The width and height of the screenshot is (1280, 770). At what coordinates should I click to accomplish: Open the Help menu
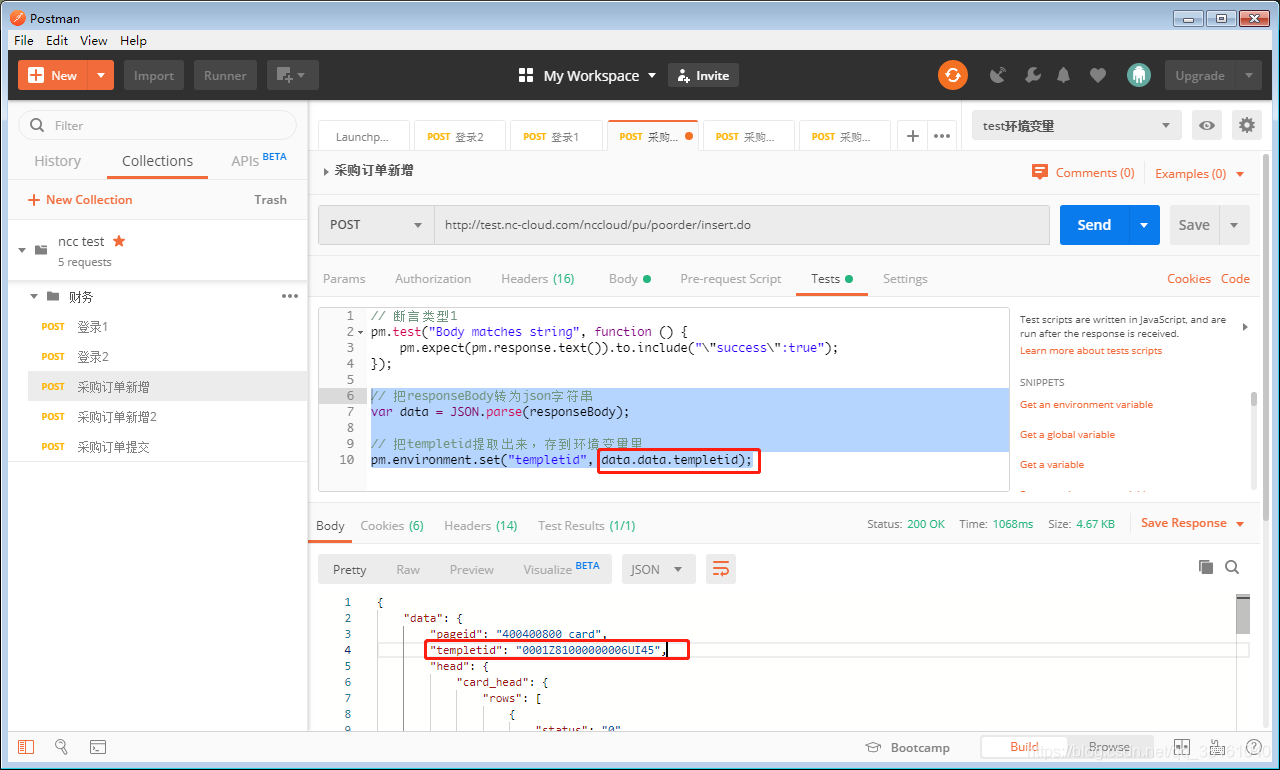pos(133,40)
